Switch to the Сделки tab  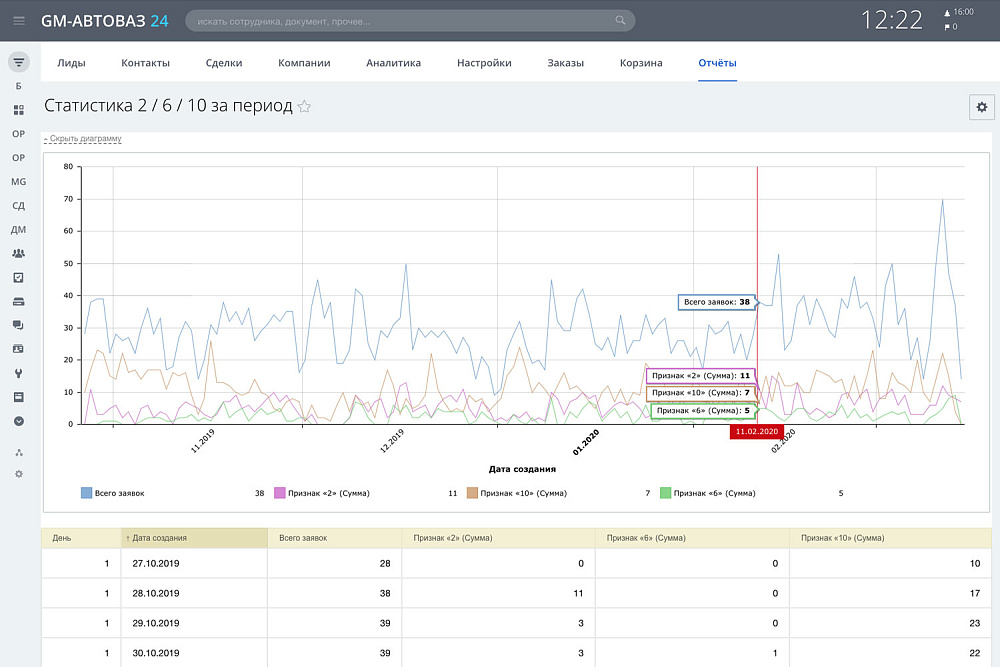[224, 62]
